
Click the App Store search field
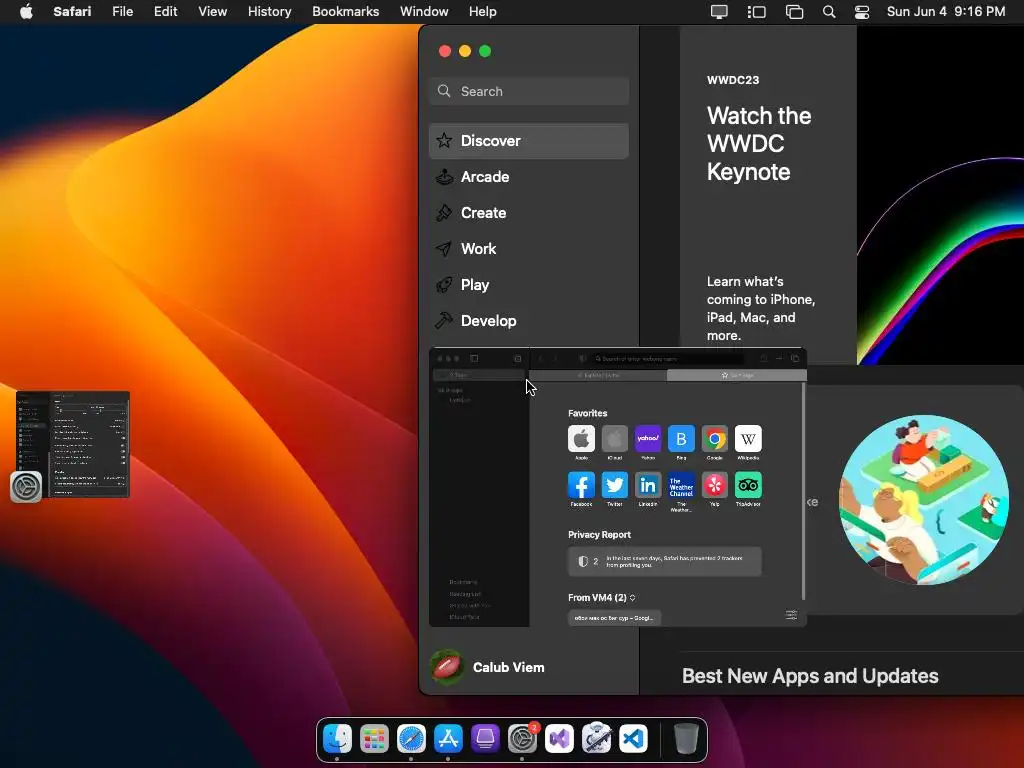click(x=528, y=91)
